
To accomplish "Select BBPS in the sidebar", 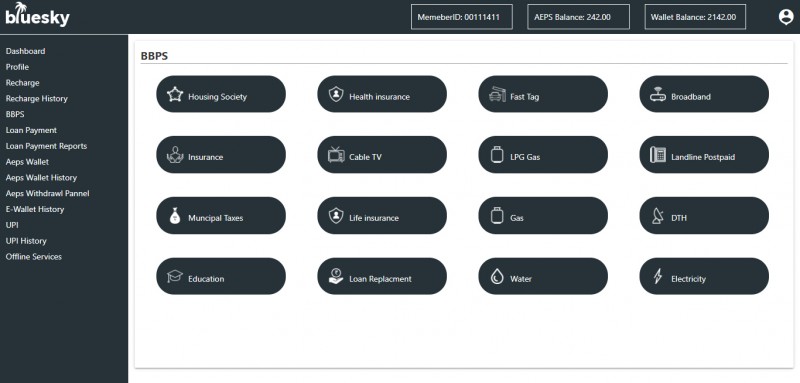I will coord(15,114).
